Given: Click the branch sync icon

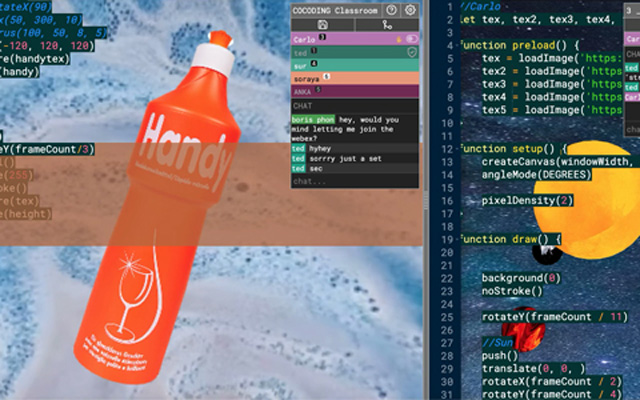Looking at the screenshot, I should coord(386,24).
